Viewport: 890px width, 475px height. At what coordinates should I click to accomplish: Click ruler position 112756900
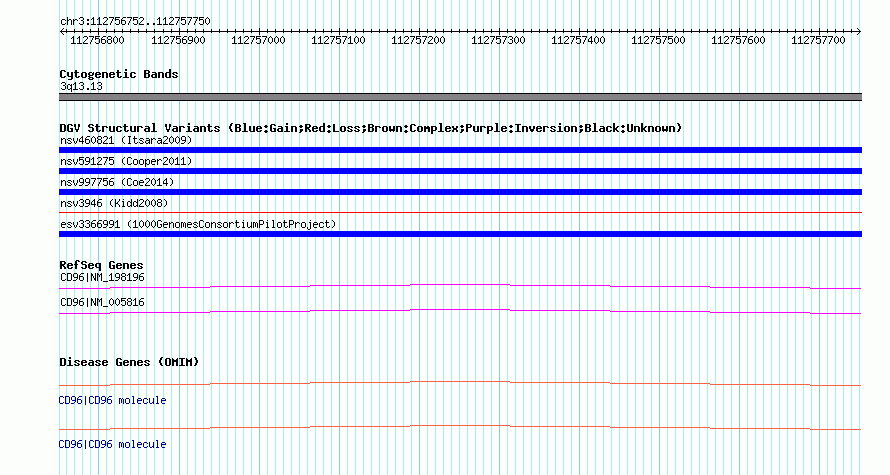[178, 40]
